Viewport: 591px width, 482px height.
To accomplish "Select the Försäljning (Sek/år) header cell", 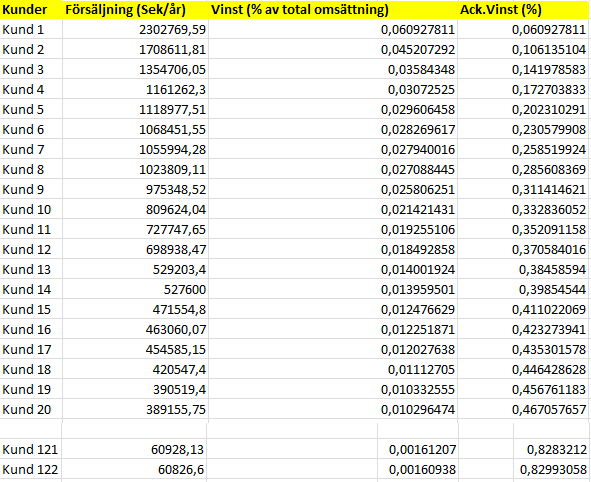I will [x=135, y=9].
